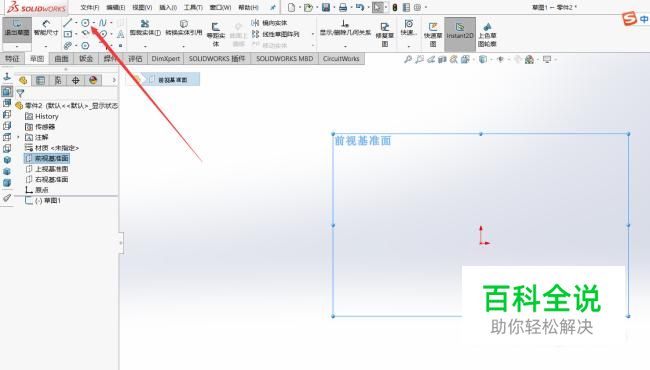Select History in the feature tree

pyautogui.click(x=46, y=116)
